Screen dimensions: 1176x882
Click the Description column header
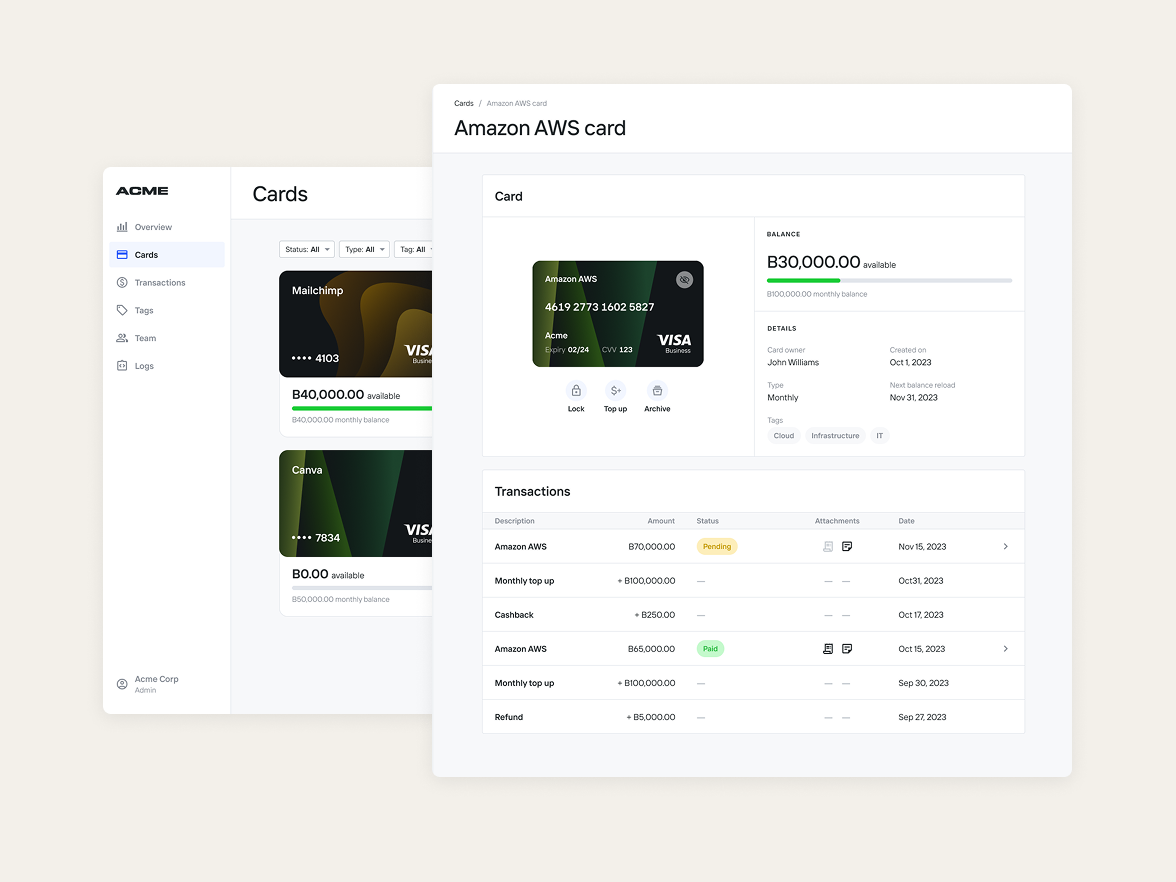pyautogui.click(x=514, y=521)
